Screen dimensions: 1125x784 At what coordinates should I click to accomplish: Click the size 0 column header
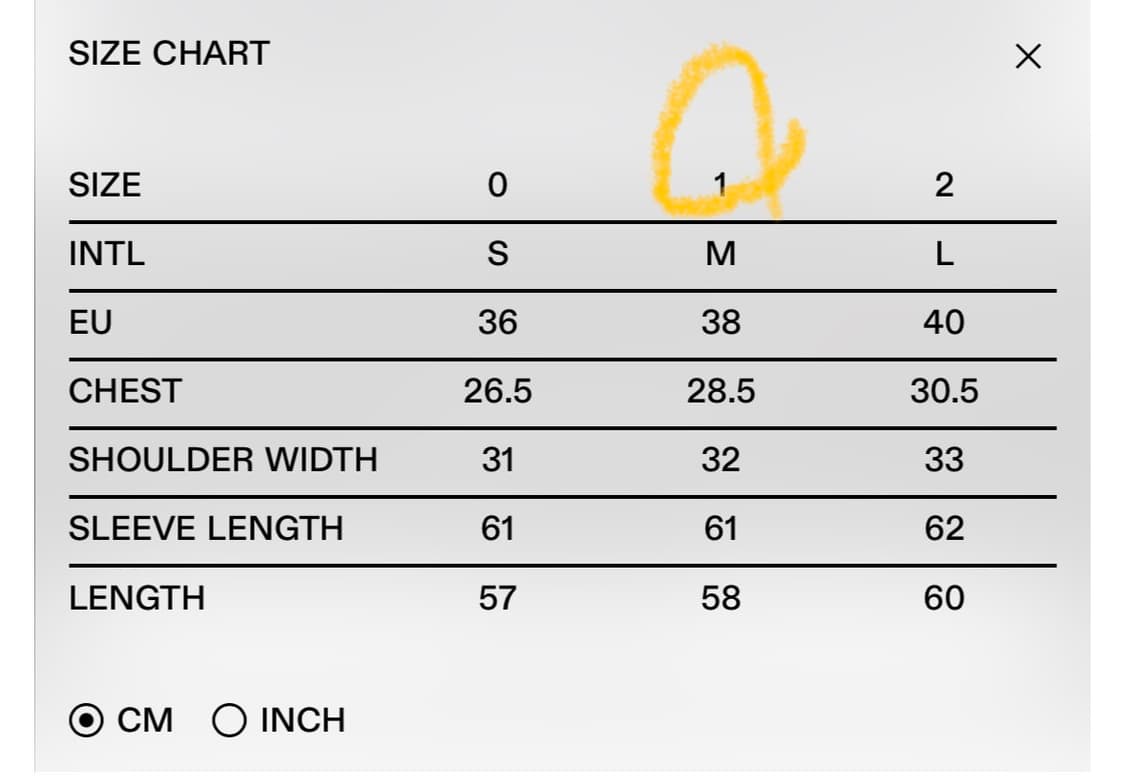pyautogui.click(x=497, y=185)
